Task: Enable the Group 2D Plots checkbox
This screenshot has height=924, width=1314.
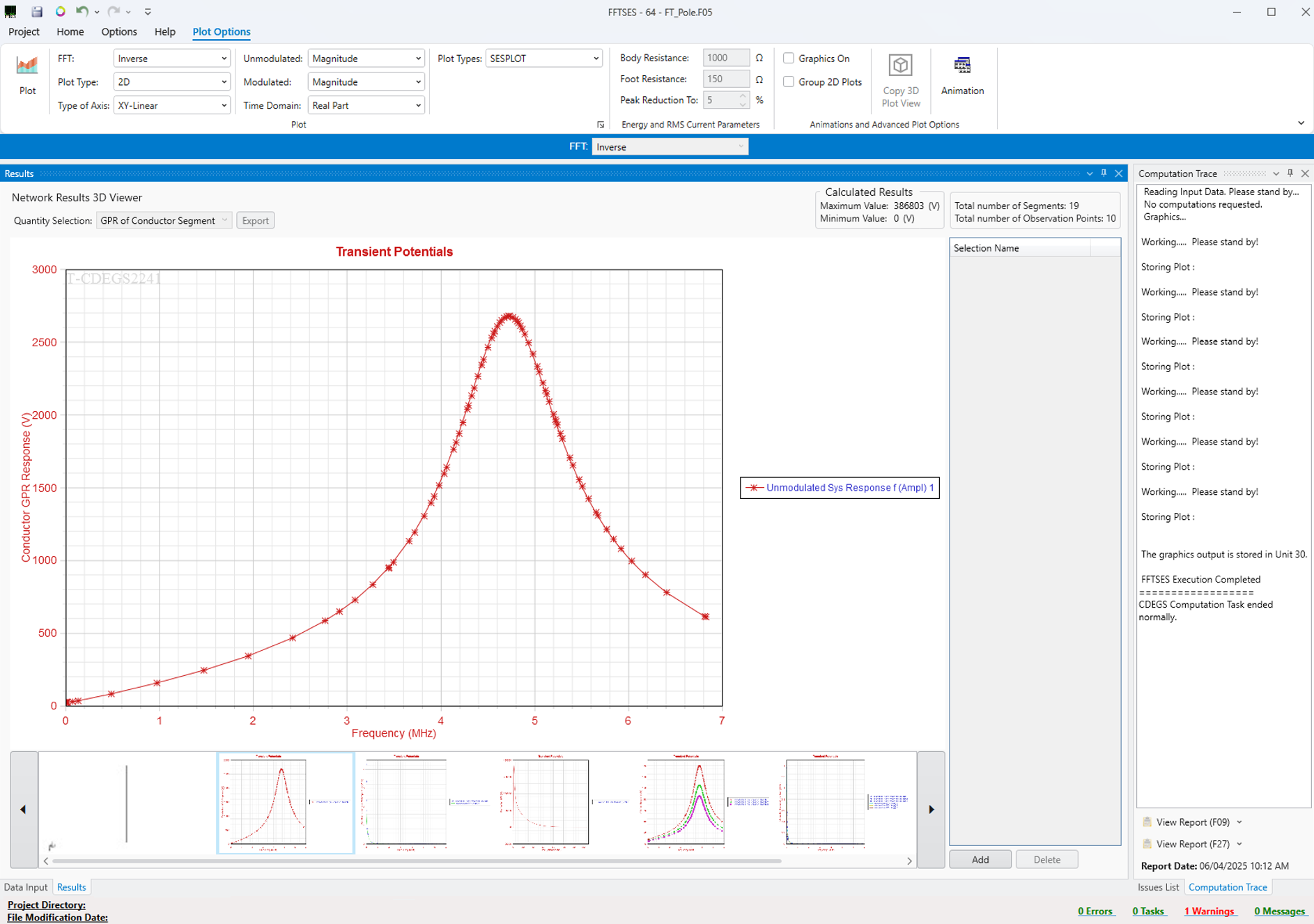Action: 789,82
